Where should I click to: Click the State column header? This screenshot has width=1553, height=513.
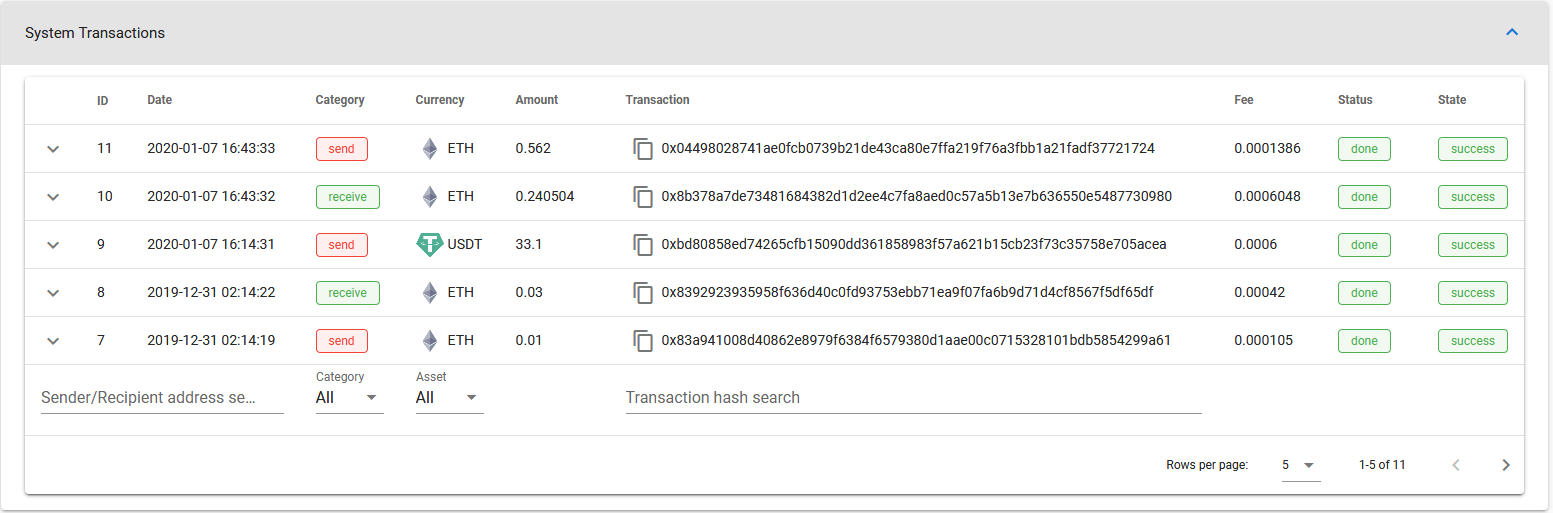tap(1452, 100)
